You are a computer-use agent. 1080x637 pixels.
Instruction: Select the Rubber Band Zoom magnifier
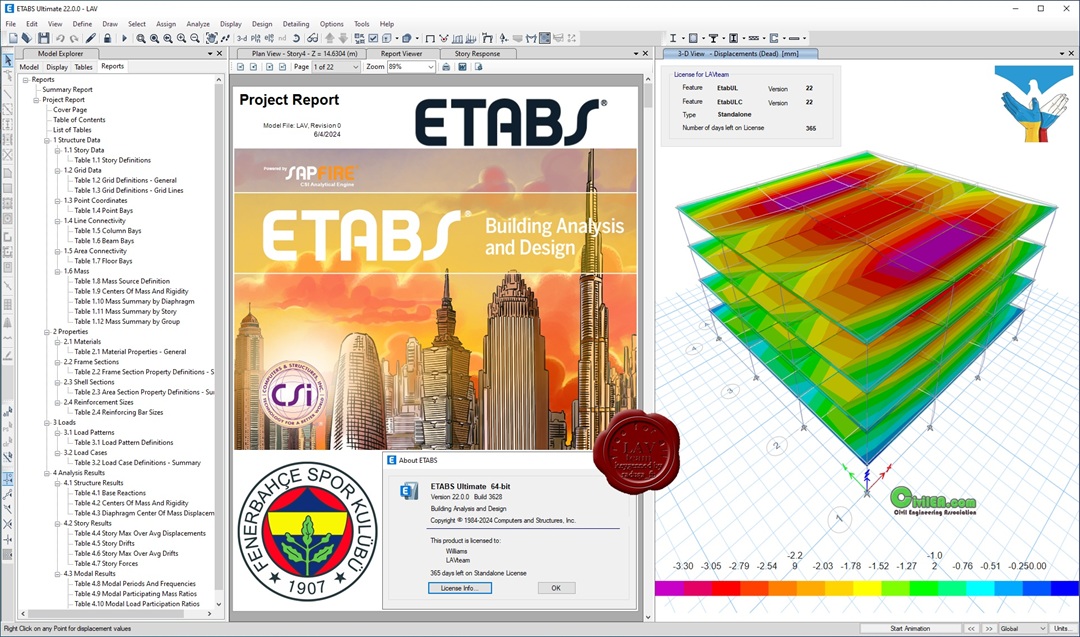coord(141,38)
